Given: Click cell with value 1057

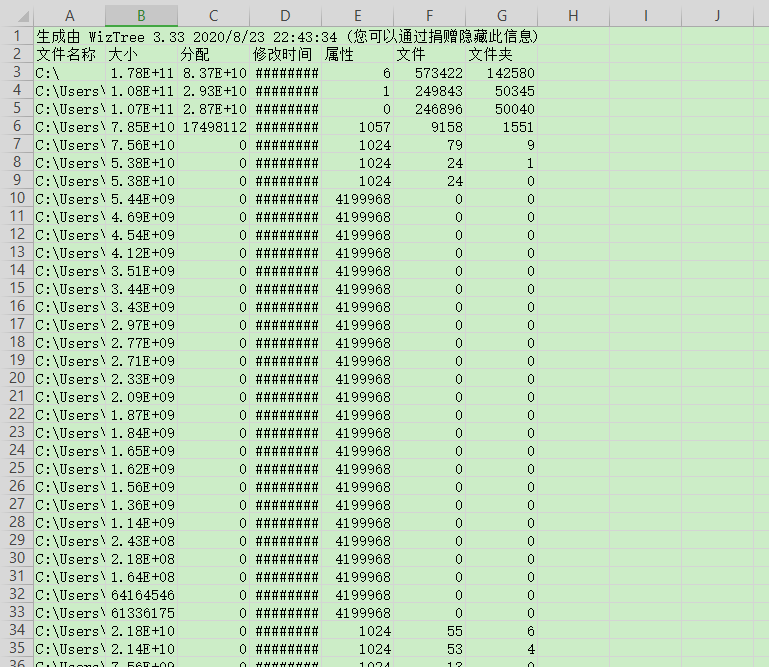Looking at the screenshot, I should point(358,127).
